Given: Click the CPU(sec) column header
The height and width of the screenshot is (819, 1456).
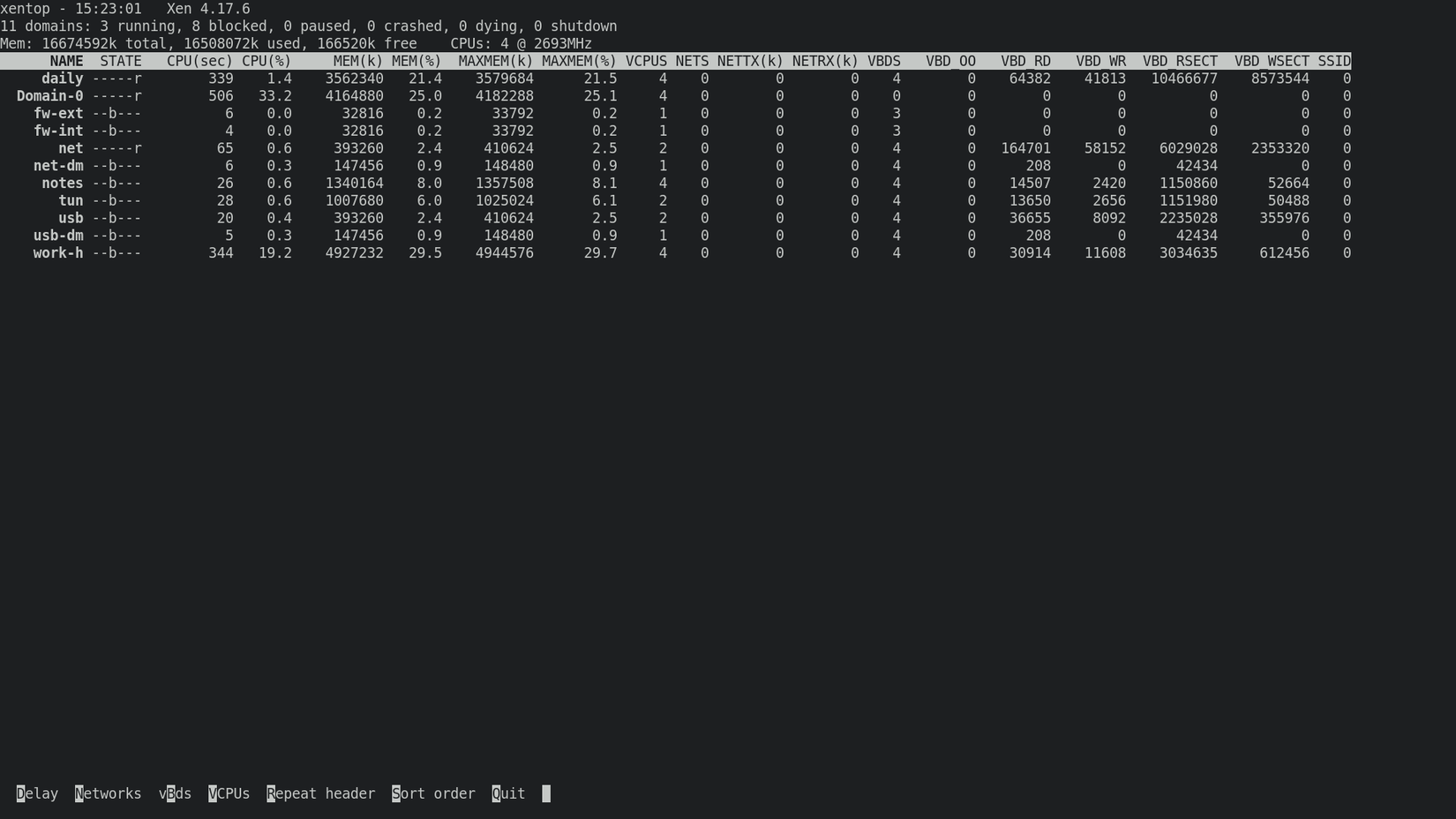Looking at the screenshot, I should click(x=199, y=61).
